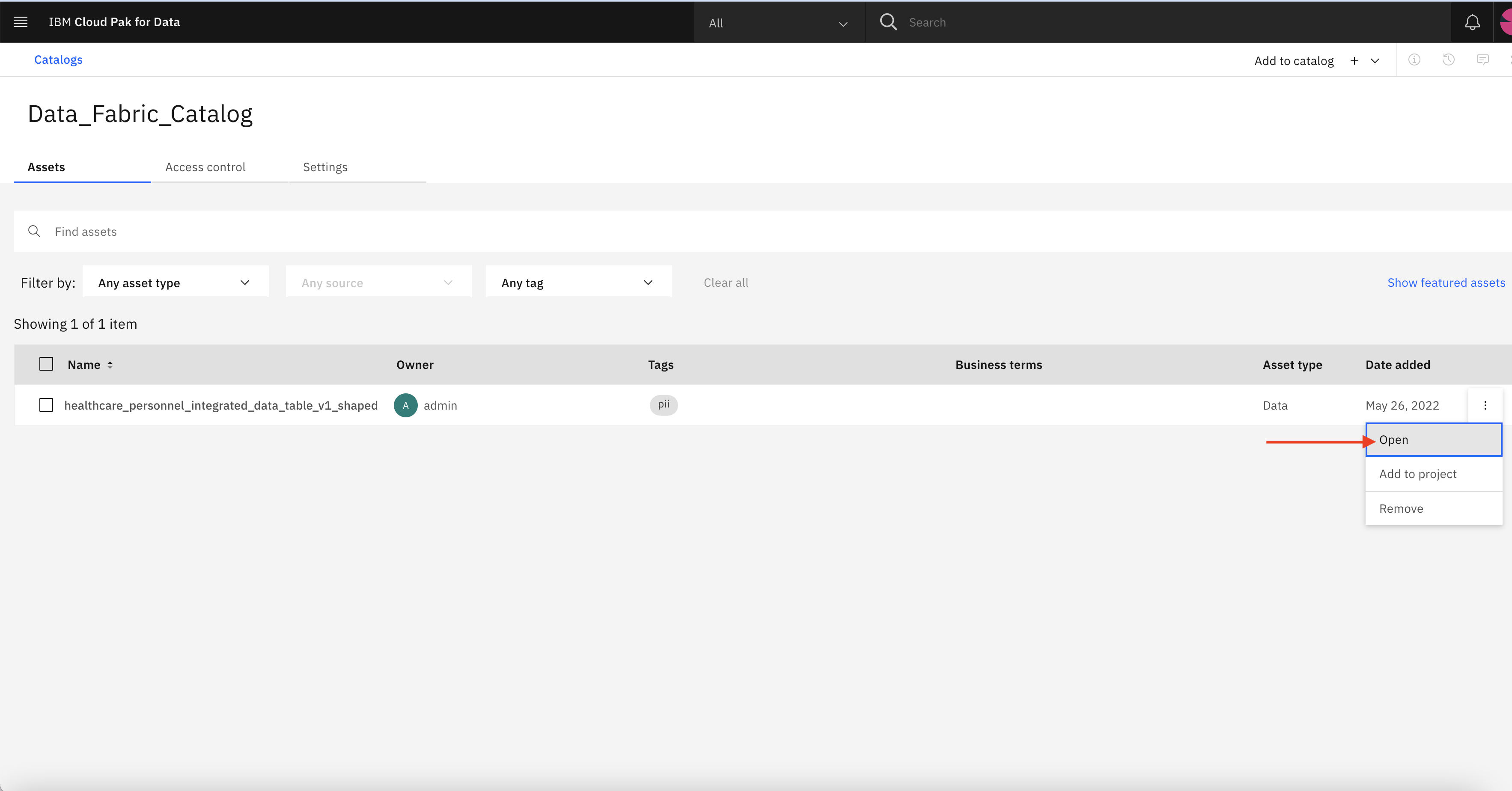Open the hamburger navigation menu

pyautogui.click(x=21, y=22)
